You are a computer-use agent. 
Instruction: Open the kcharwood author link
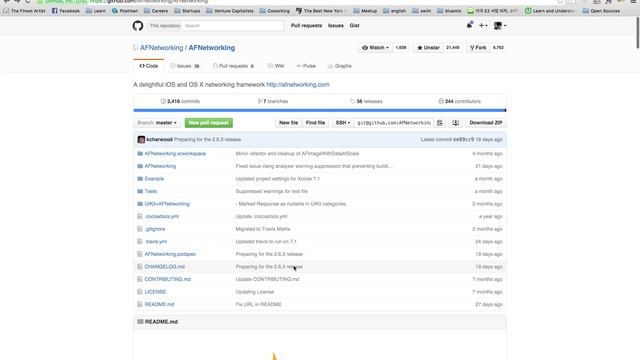click(159, 140)
